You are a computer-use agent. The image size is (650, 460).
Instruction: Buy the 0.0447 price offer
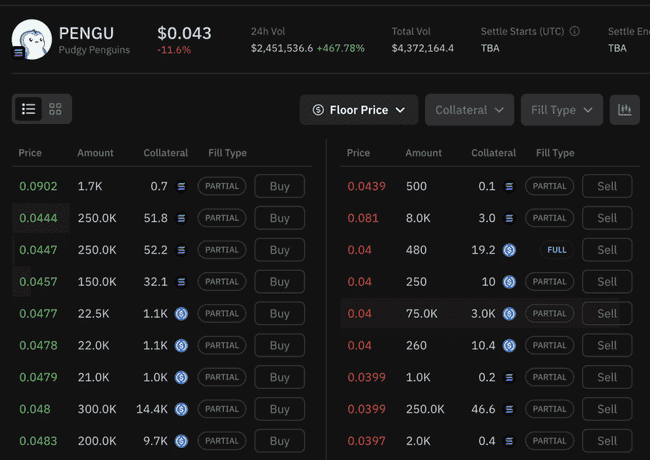(279, 250)
